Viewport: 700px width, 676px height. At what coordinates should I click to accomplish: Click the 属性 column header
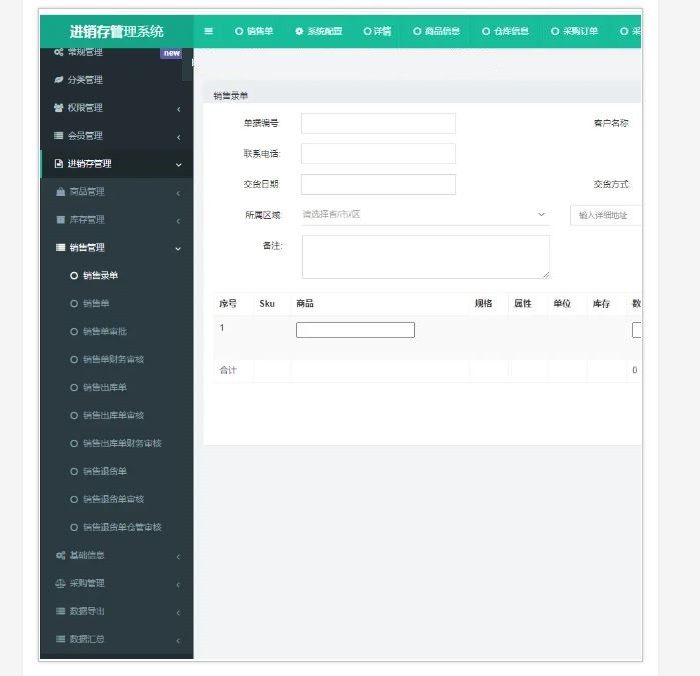tap(523, 304)
